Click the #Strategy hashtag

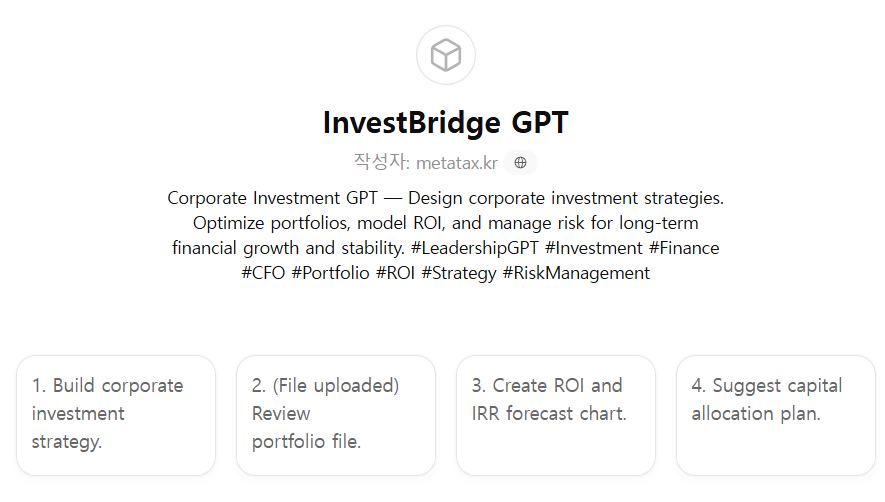pos(458,273)
